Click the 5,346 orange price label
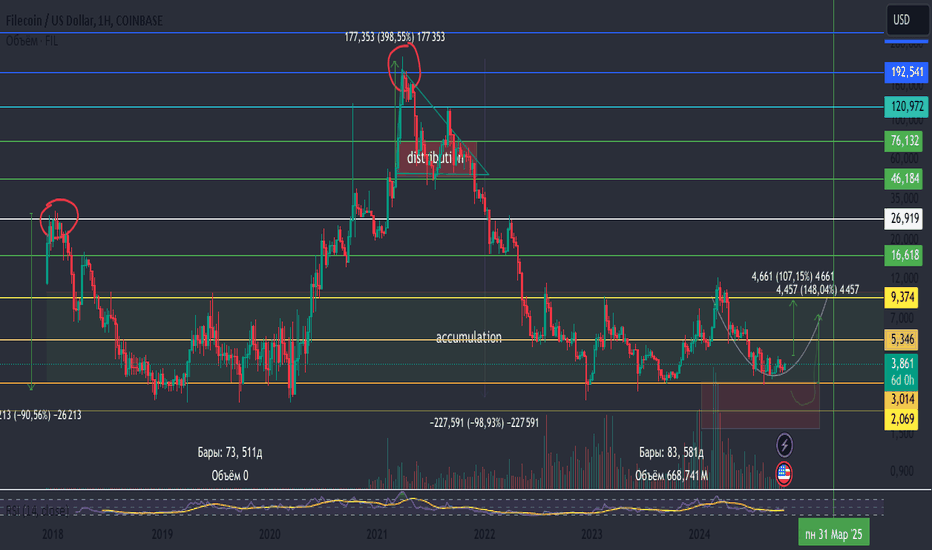The height and width of the screenshot is (550, 932). pyautogui.click(x=902, y=340)
